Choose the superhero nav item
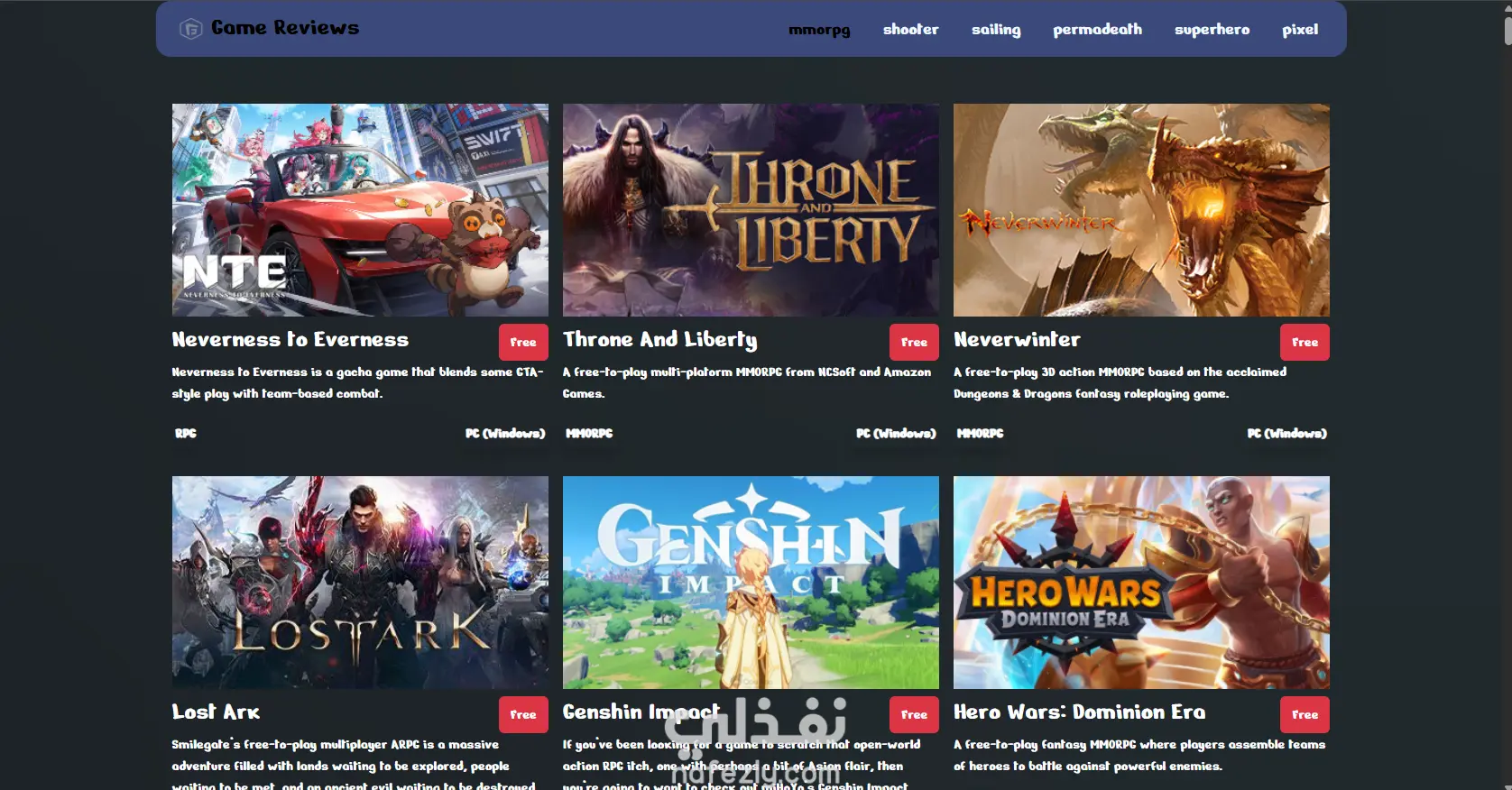 pos(1212,30)
